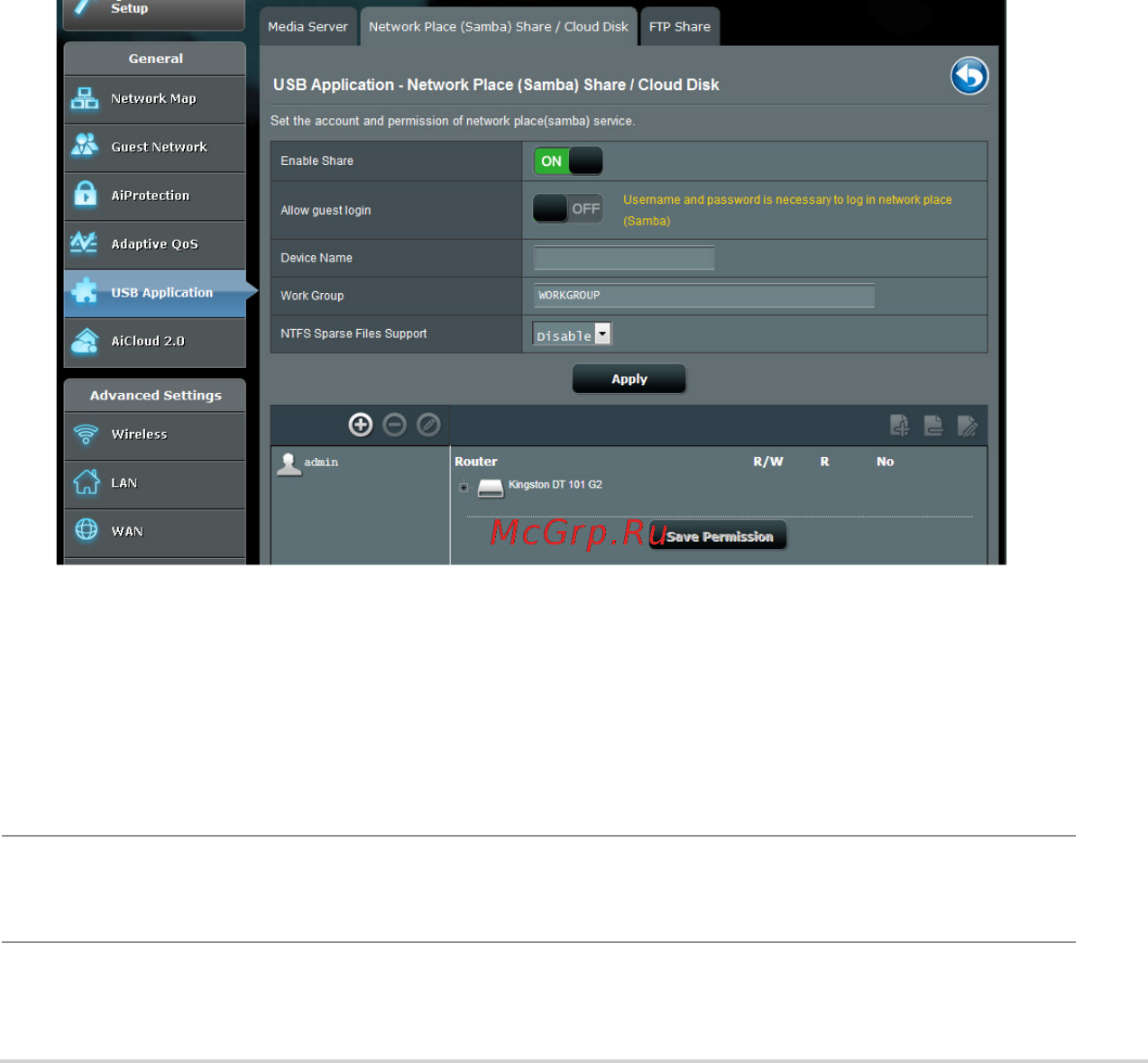Click the Kingston DT 101 G2 drive icon
Image resolution: width=1148 pixels, height=1063 pixels.
pyautogui.click(x=490, y=488)
